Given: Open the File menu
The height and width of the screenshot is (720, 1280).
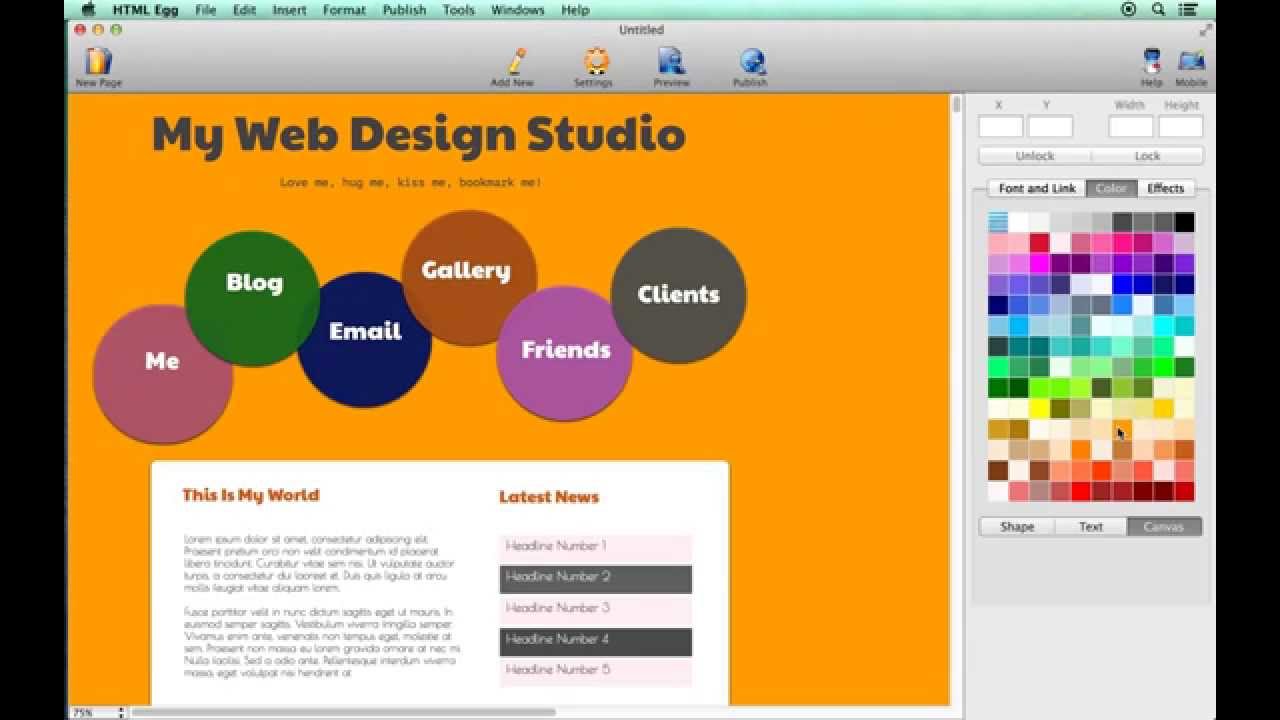Looking at the screenshot, I should pyautogui.click(x=206, y=9).
